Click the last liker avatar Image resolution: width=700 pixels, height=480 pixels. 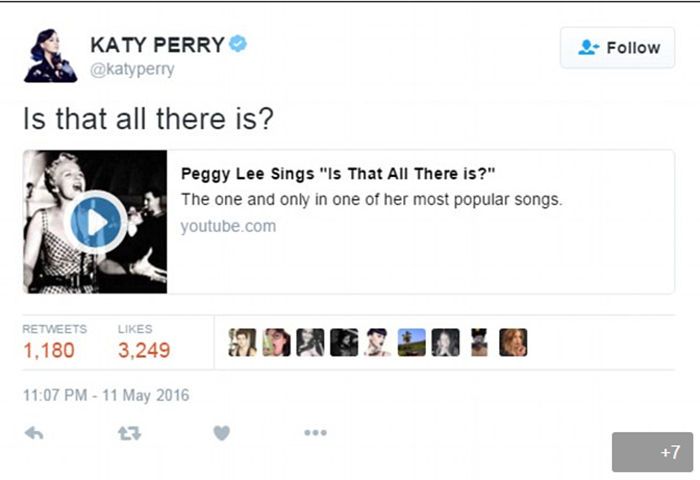[x=514, y=343]
